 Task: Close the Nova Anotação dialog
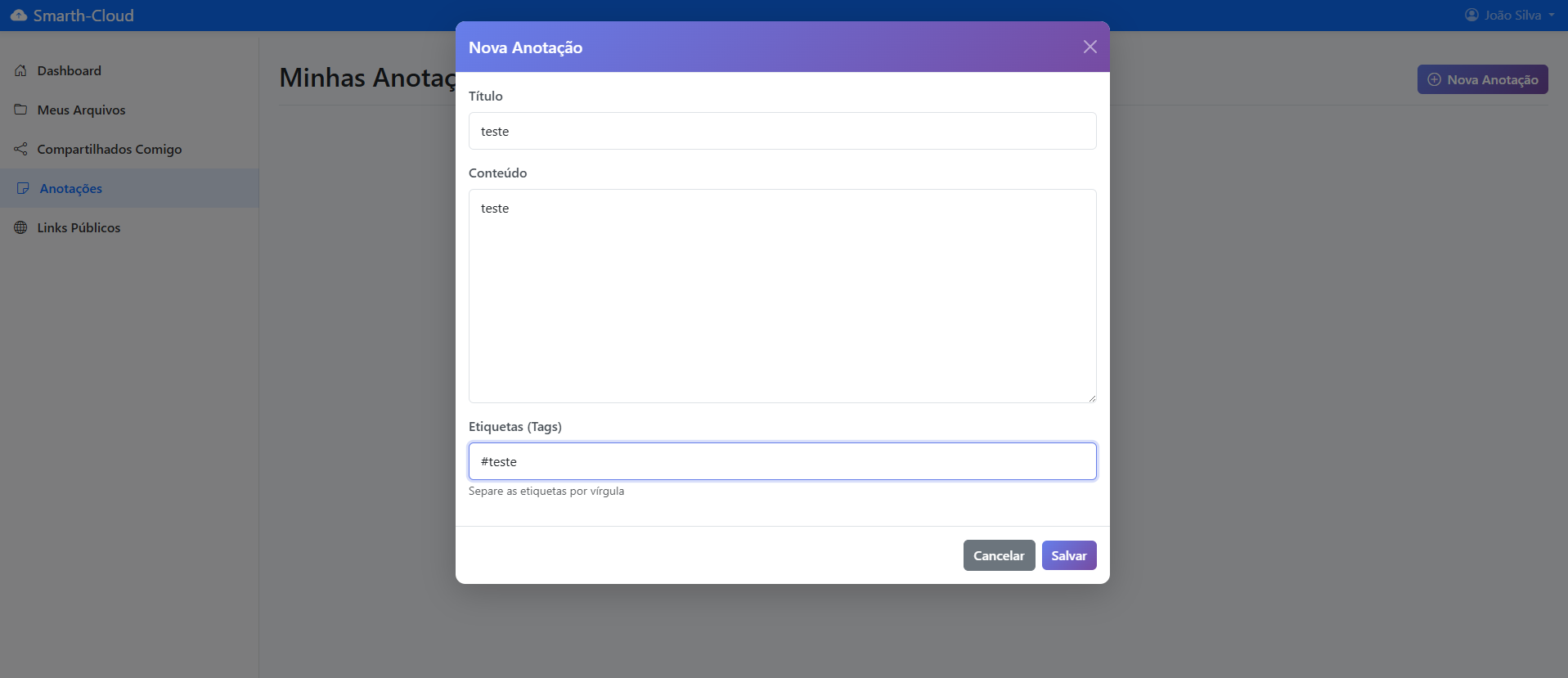coord(1090,47)
